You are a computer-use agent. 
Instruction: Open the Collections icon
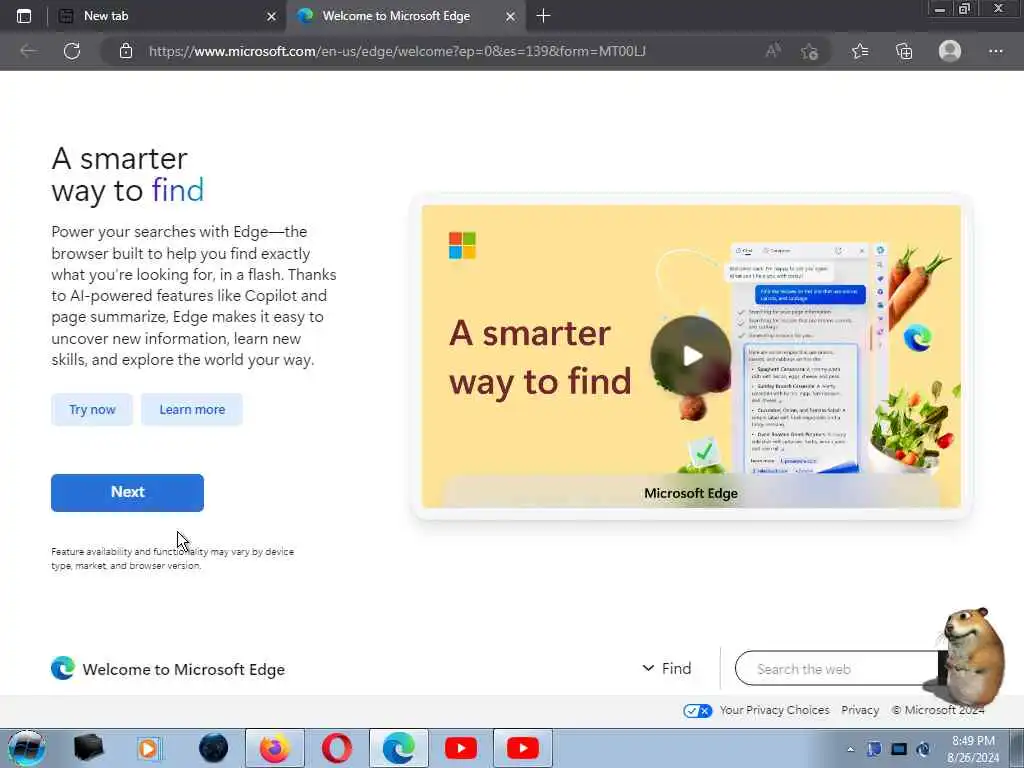[904, 51]
